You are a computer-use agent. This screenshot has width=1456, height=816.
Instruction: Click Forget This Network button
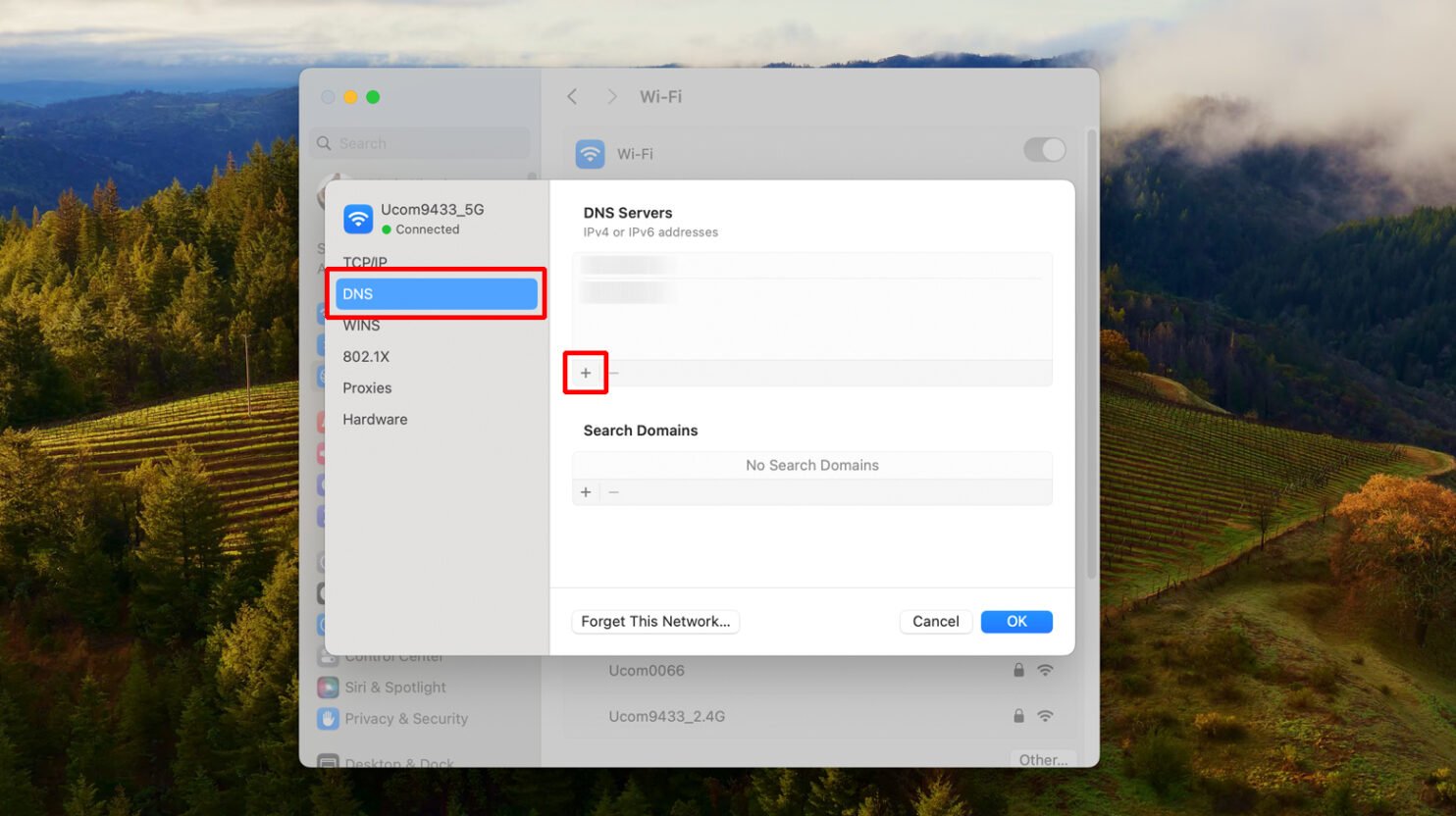point(655,622)
